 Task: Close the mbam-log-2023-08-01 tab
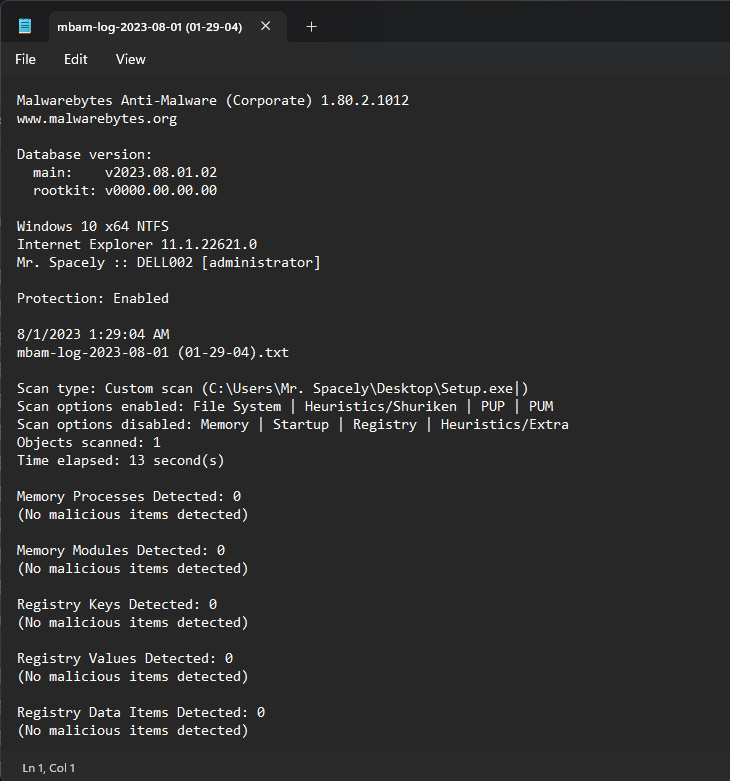[266, 26]
